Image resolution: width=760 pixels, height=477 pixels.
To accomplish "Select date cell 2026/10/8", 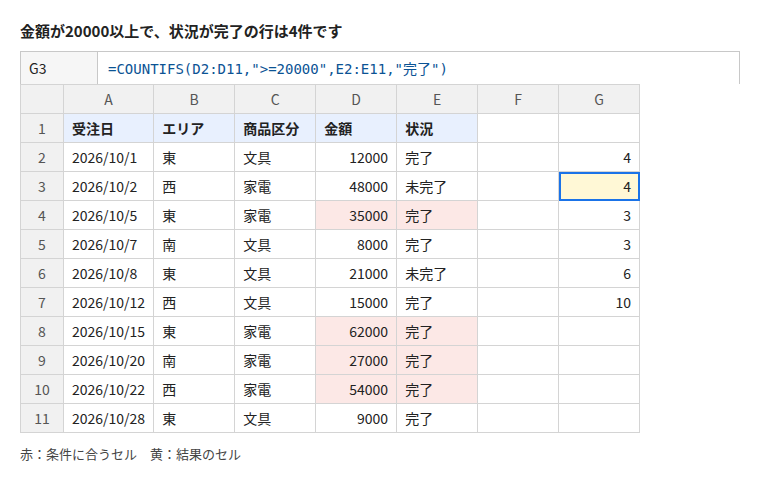I will pyautogui.click(x=109, y=273).
